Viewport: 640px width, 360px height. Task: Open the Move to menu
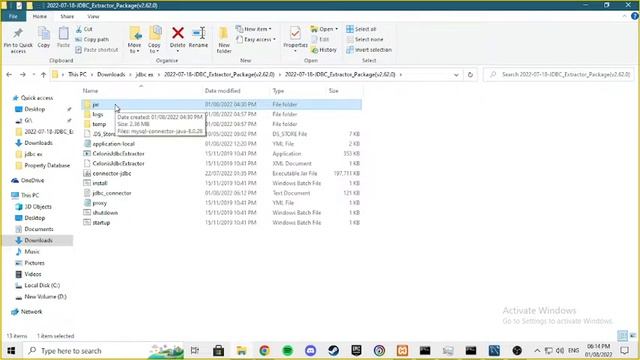pos(134,40)
